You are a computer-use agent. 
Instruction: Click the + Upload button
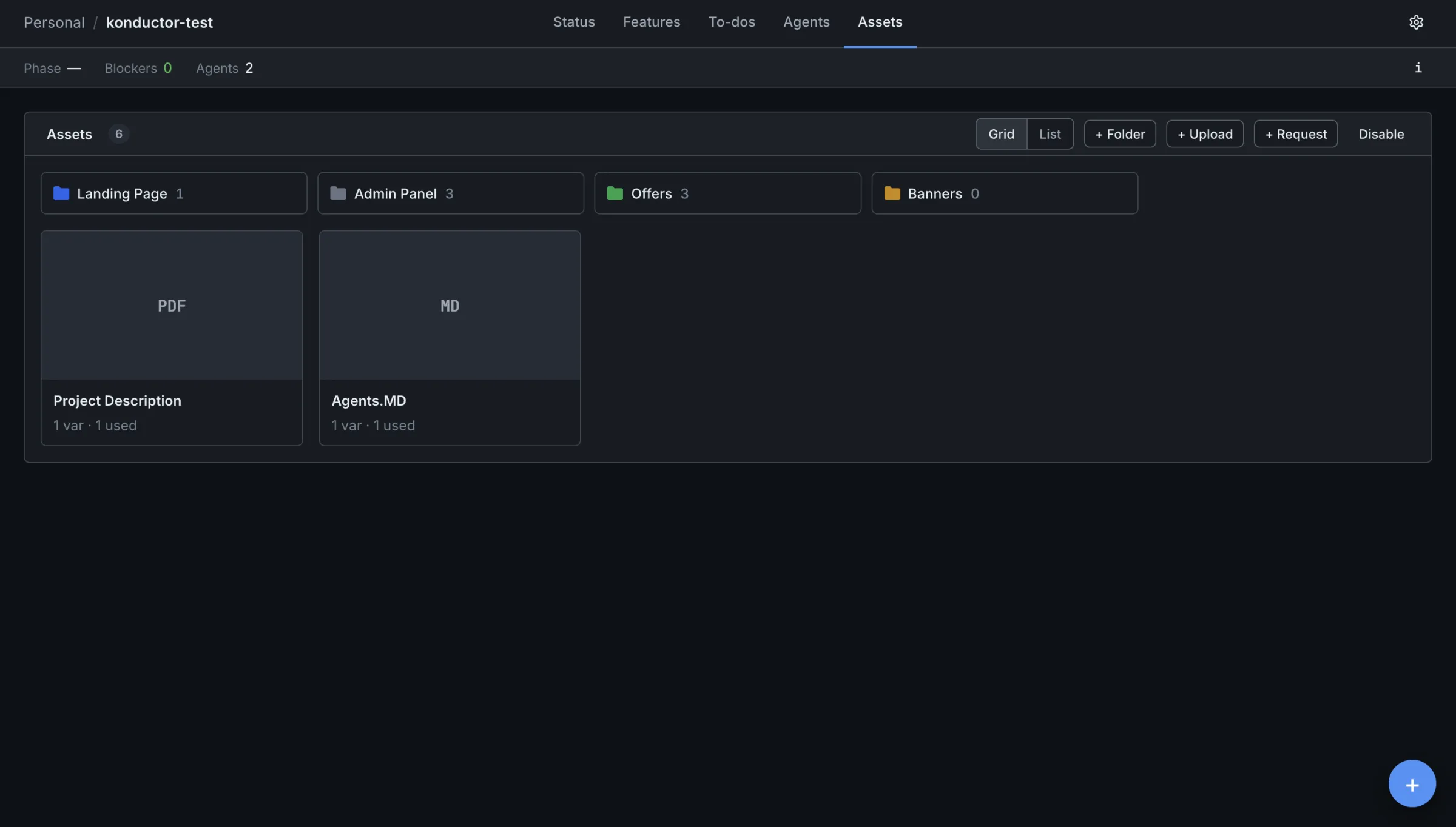(1205, 134)
